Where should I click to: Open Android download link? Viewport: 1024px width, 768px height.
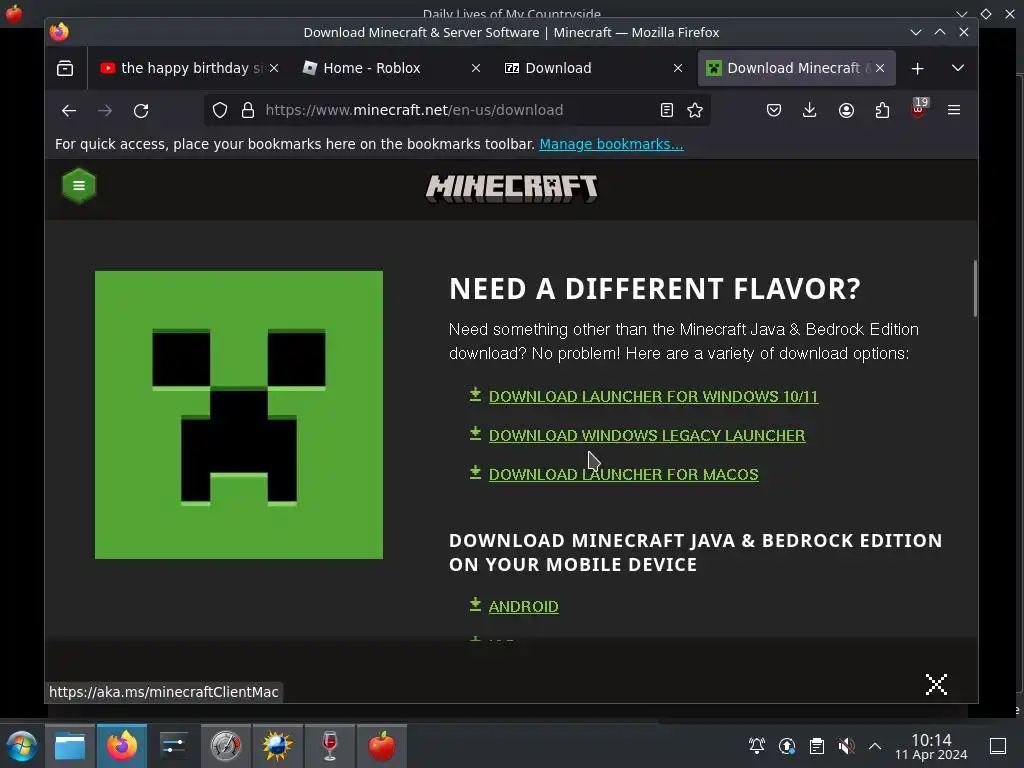tap(523, 607)
